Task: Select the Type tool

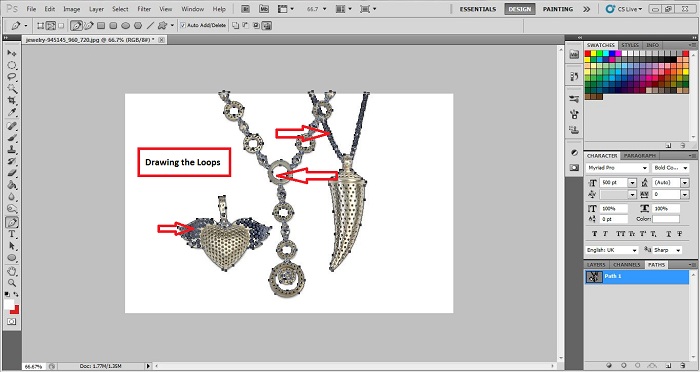Action: pyautogui.click(x=12, y=234)
